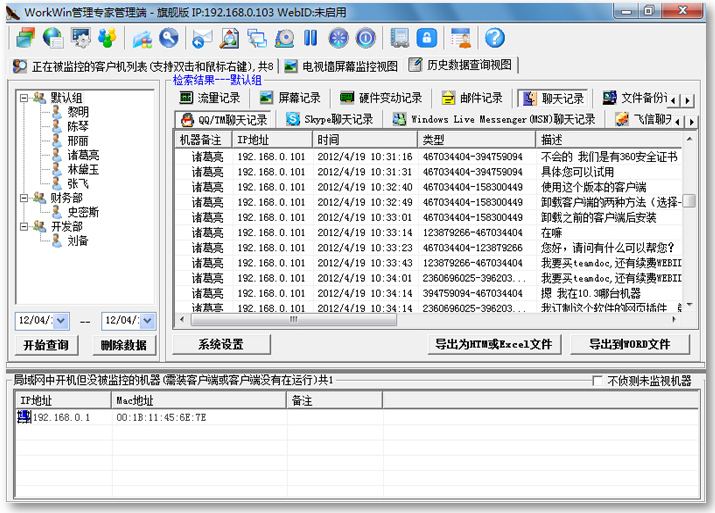715x513 pixels.
Task: Open help via the question mark icon
Action: [494, 38]
